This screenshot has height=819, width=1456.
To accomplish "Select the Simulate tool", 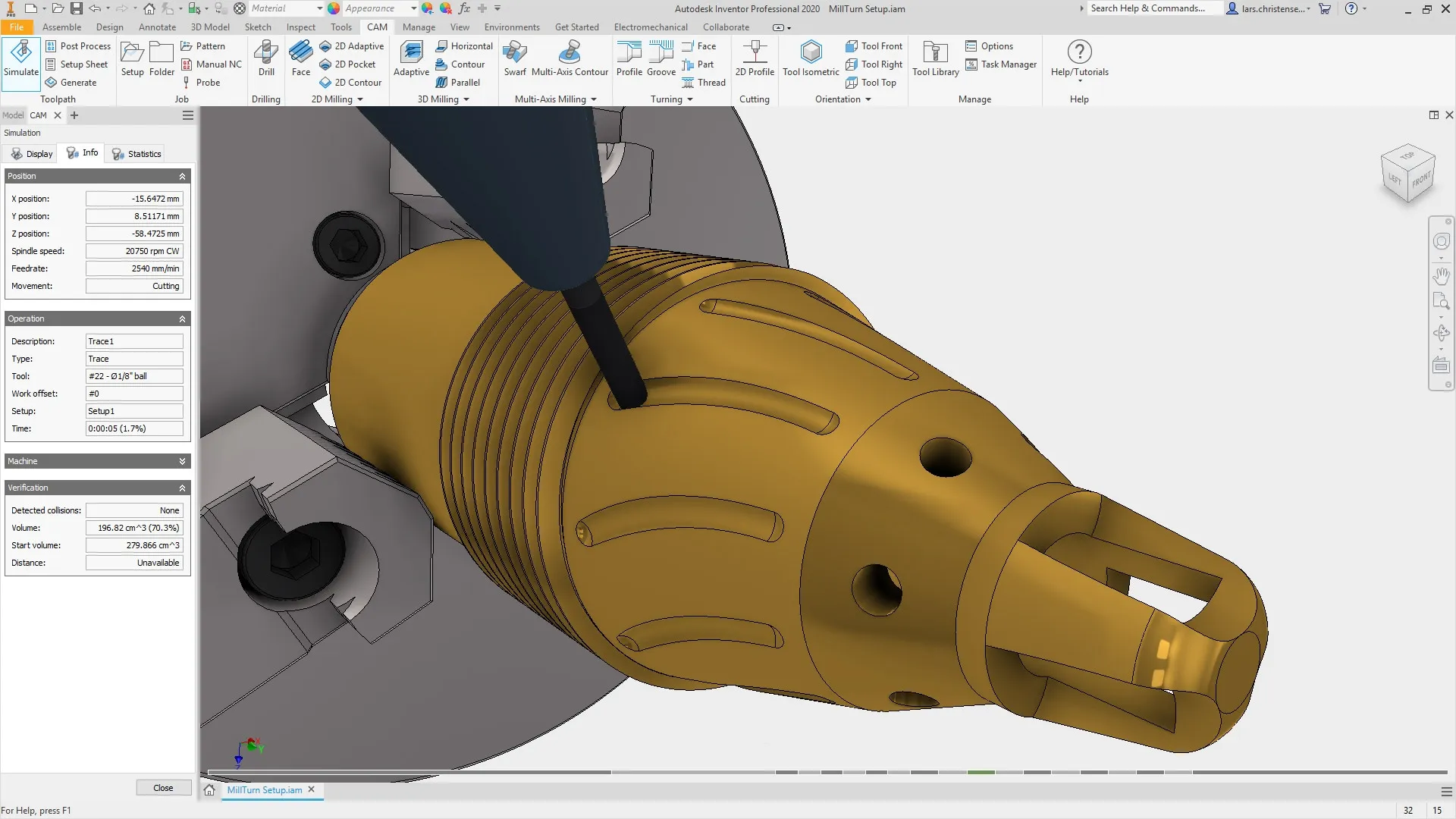I will coord(20,62).
